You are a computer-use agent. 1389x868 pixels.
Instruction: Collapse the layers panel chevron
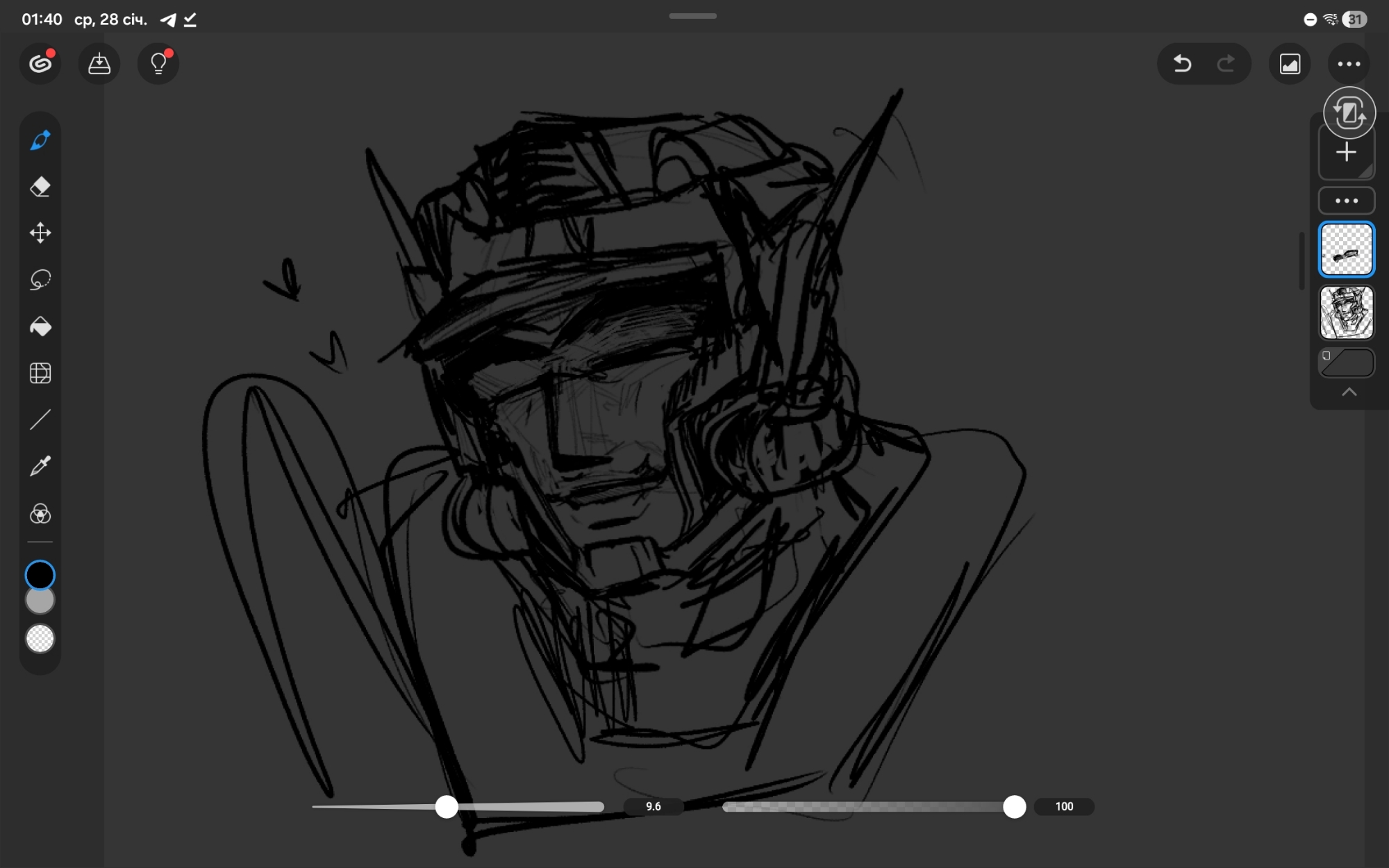pyautogui.click(x=1349, y=392)
